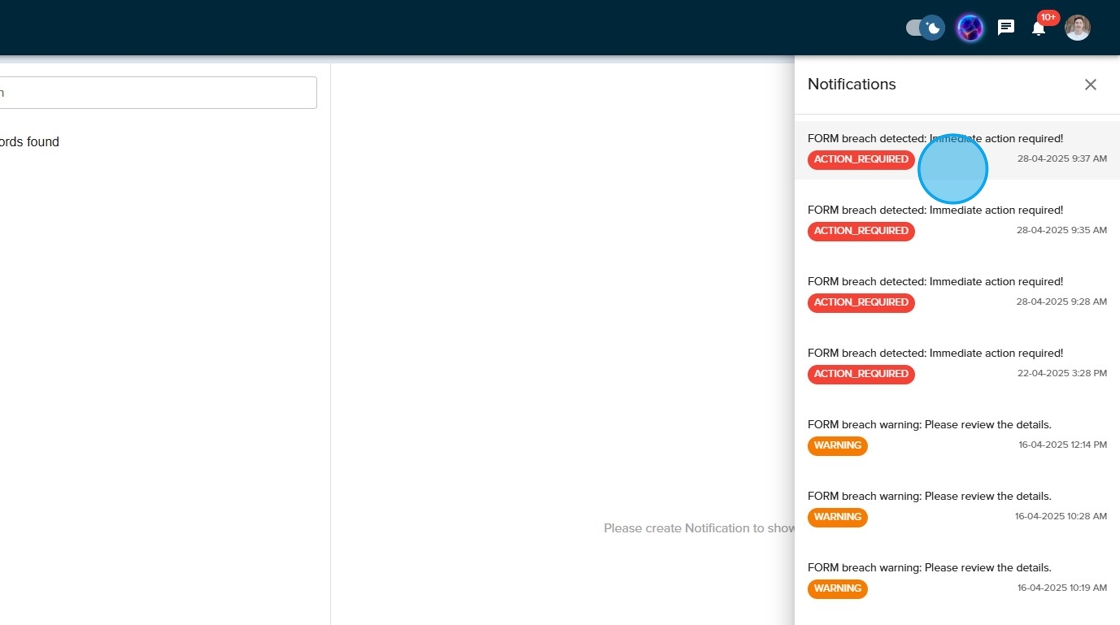
Task: Click the search input field
Action: coord(158,93)
